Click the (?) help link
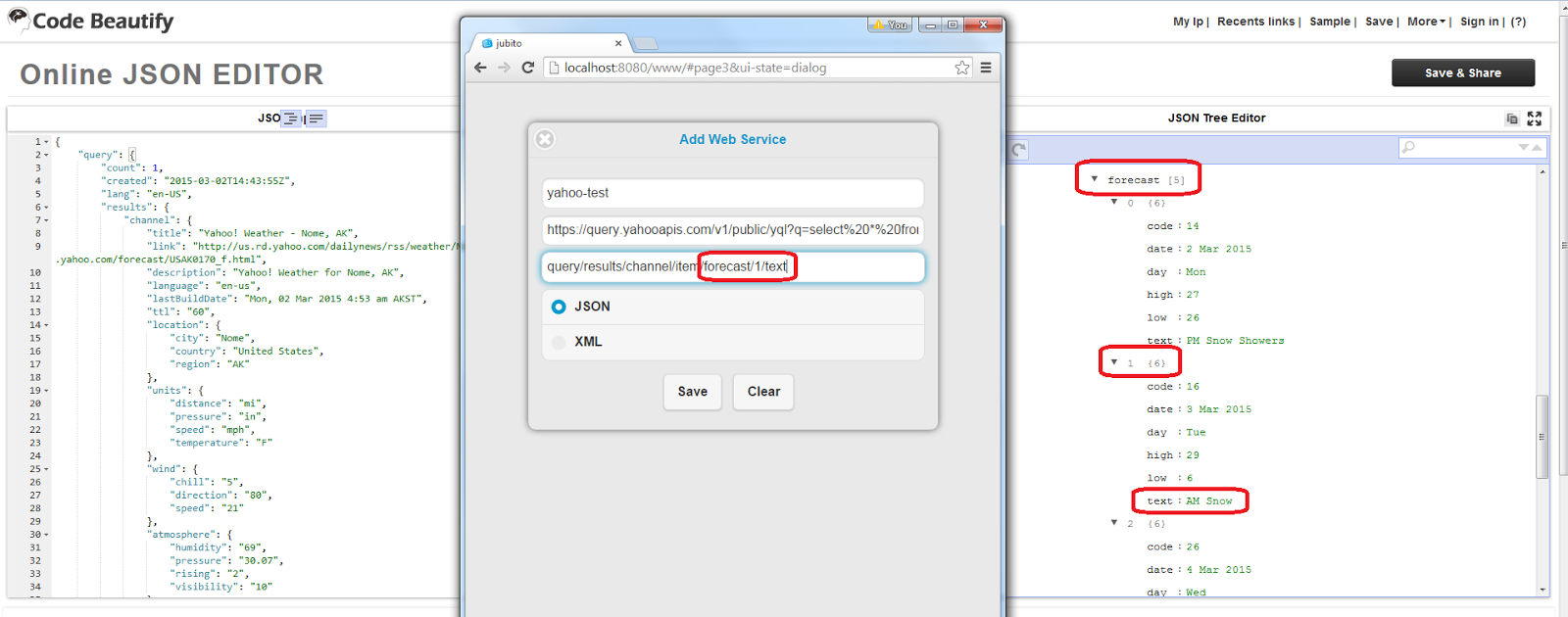The width and height of the screenshot is (1568, 617). (x=1518, y=22)
